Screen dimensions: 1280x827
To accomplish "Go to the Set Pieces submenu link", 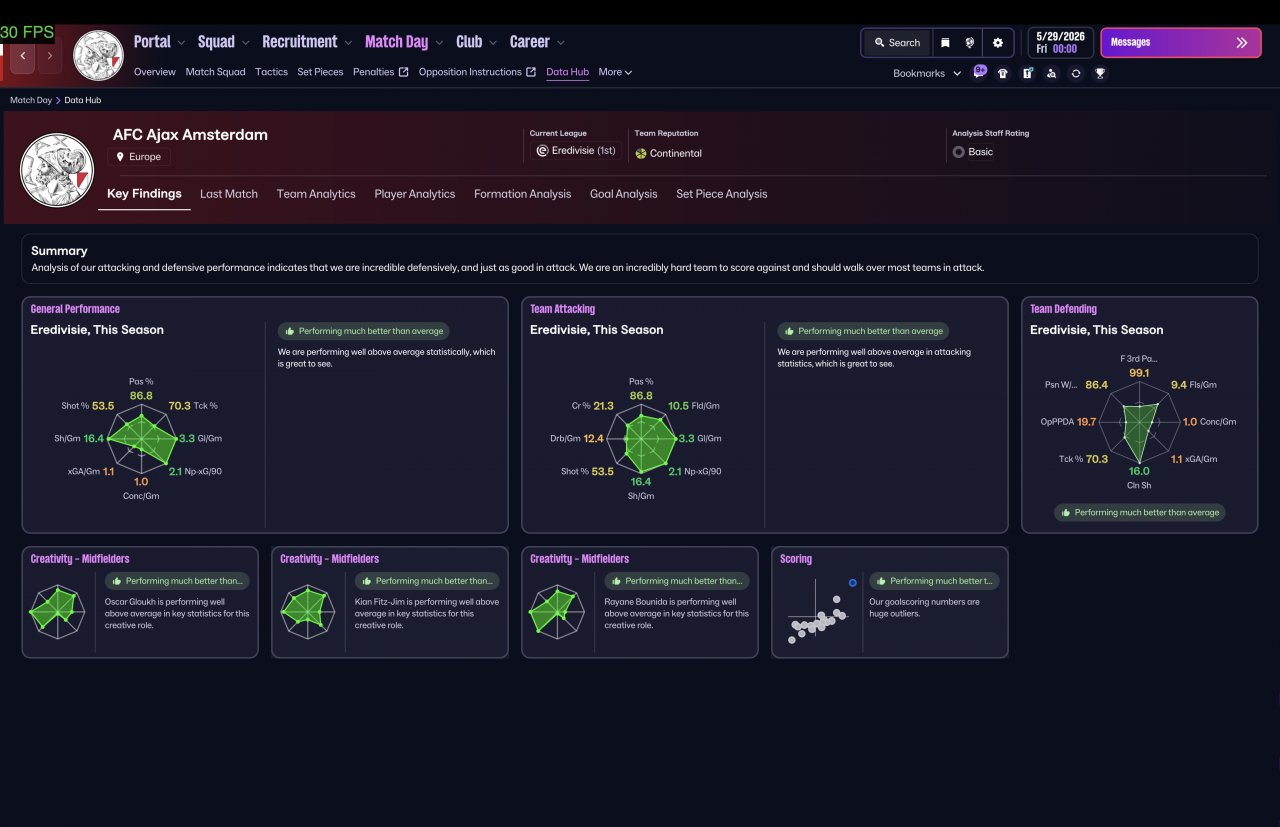I will point(320,72).
